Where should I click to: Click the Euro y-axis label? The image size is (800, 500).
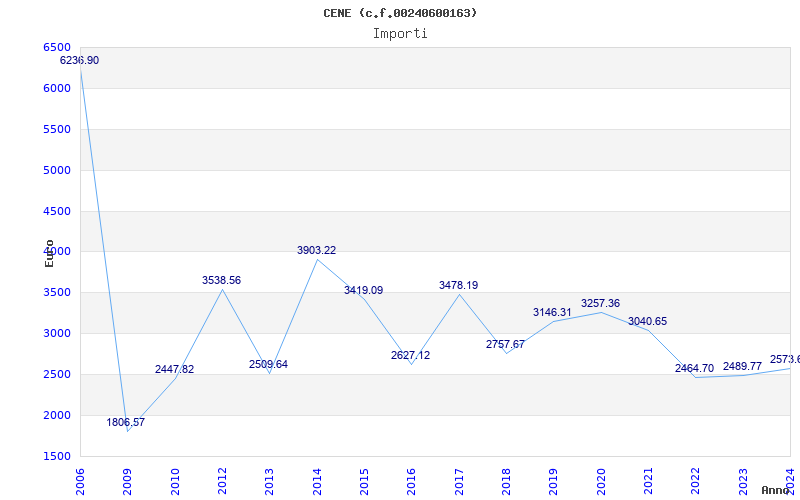(49, 254)
